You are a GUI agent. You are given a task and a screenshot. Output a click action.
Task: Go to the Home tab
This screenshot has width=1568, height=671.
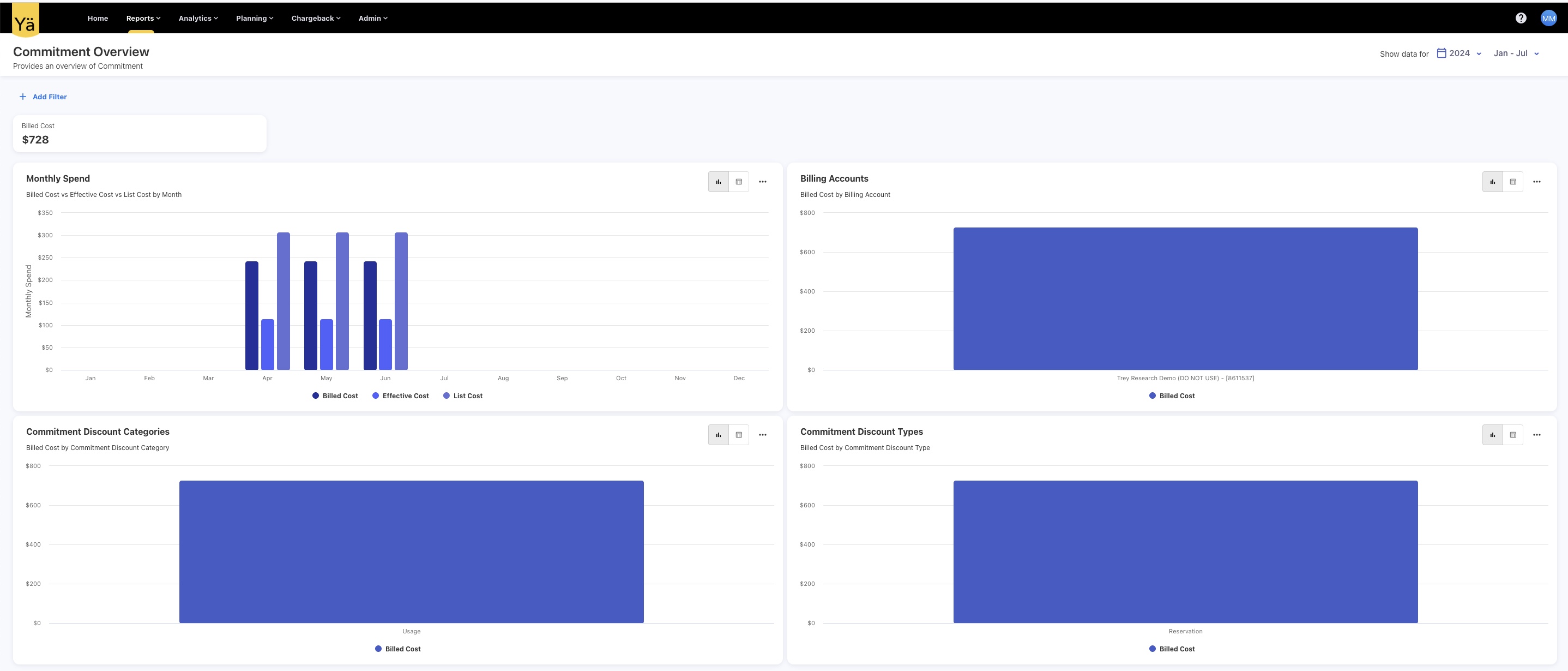(98, 18)
